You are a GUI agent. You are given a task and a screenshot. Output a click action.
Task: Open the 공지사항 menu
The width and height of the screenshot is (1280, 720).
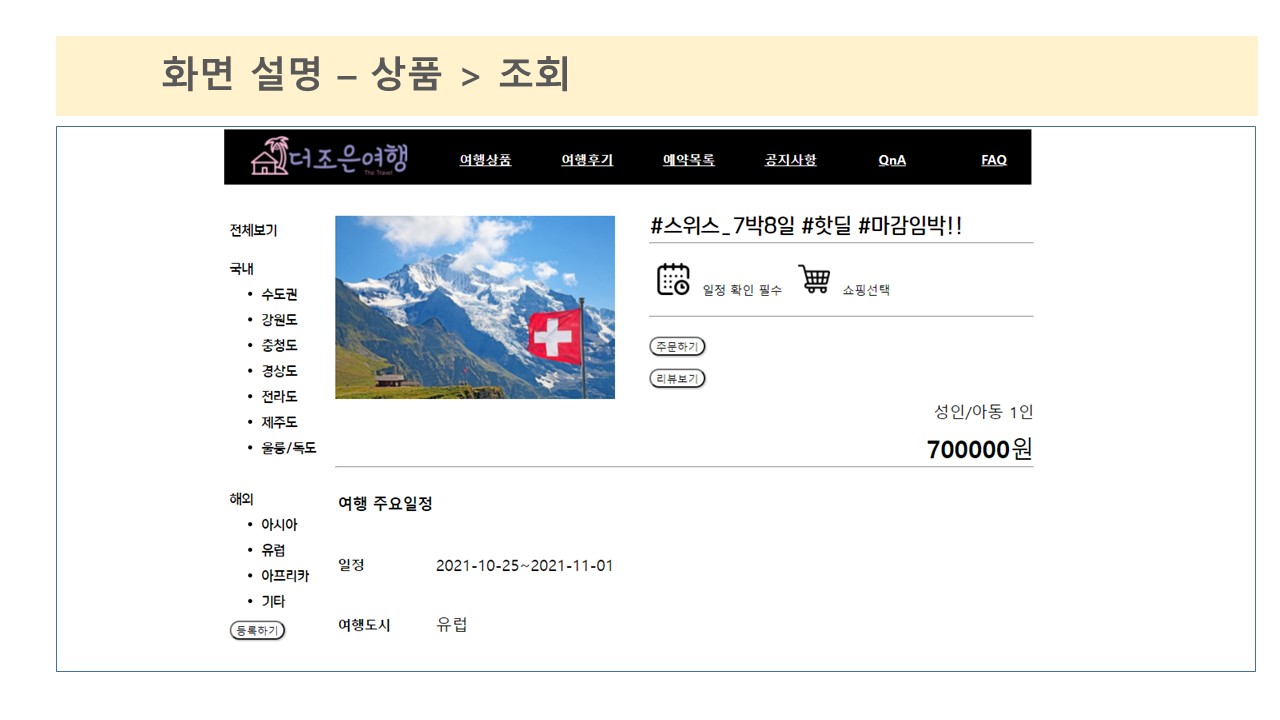coord(790,160)
